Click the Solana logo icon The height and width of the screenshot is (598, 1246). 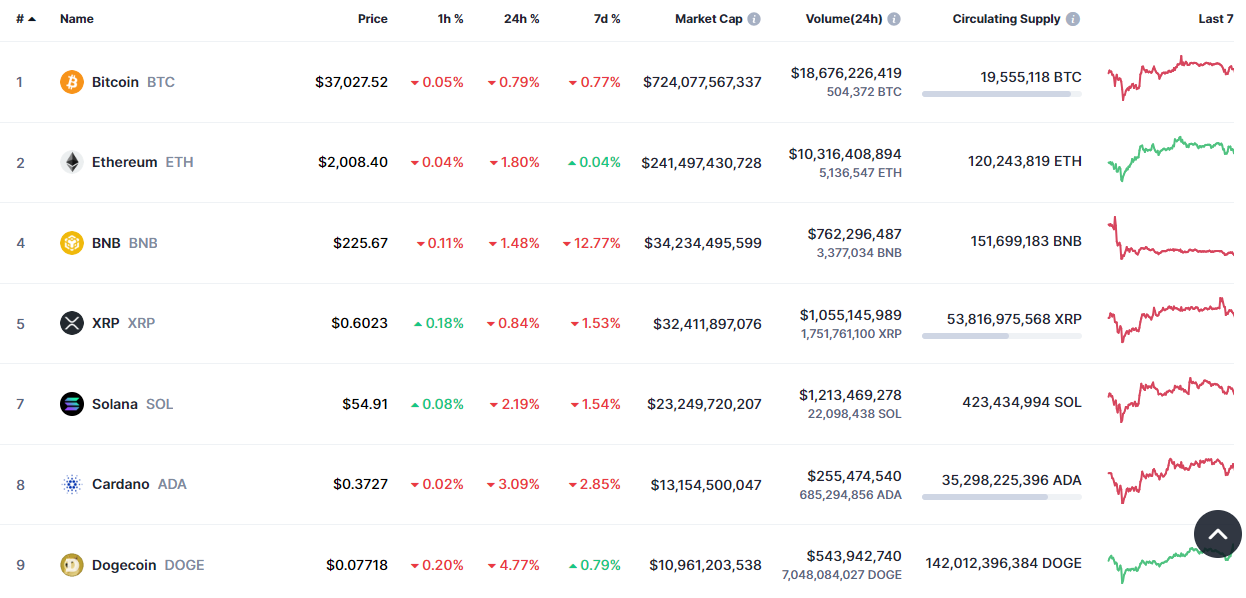coord(72,404)
